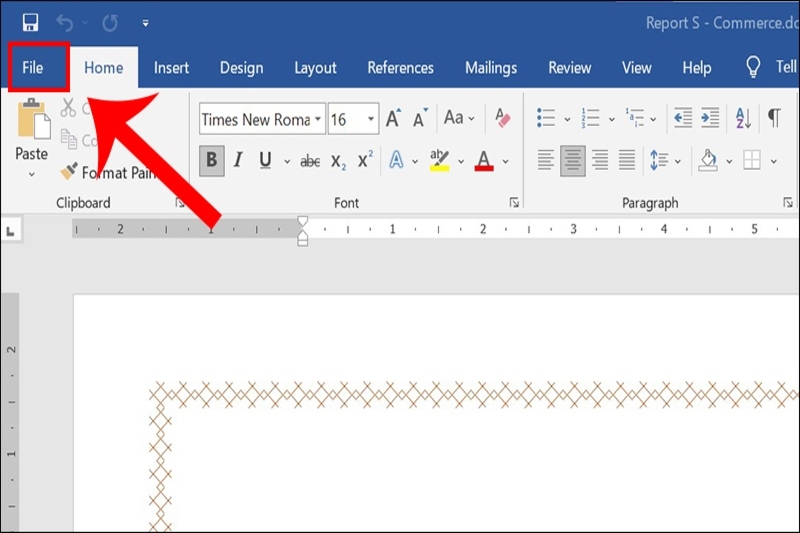The height and width of the screenshot is (533, 800).
Task: Click the Save icon in title bar
Action: click(x=30, y=22)
